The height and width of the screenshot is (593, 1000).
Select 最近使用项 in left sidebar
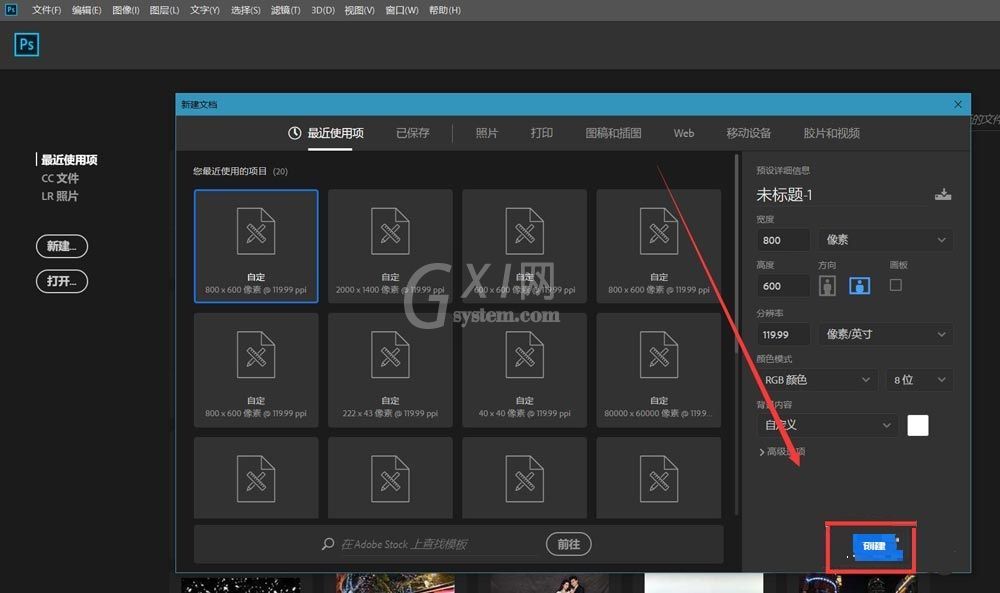tap(69, 159)
